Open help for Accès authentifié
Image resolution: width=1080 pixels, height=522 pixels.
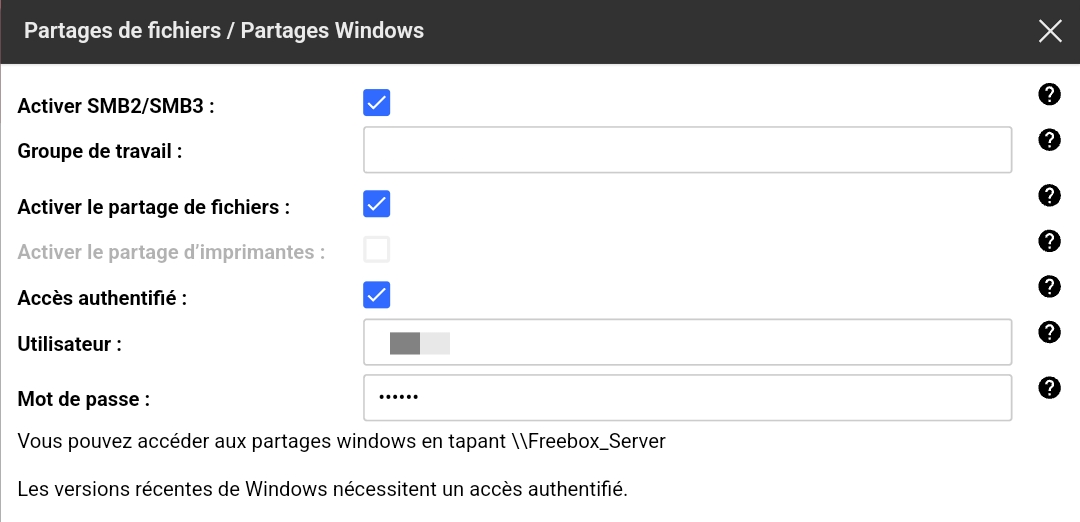pyautogui.click(x=1049, y=287)
